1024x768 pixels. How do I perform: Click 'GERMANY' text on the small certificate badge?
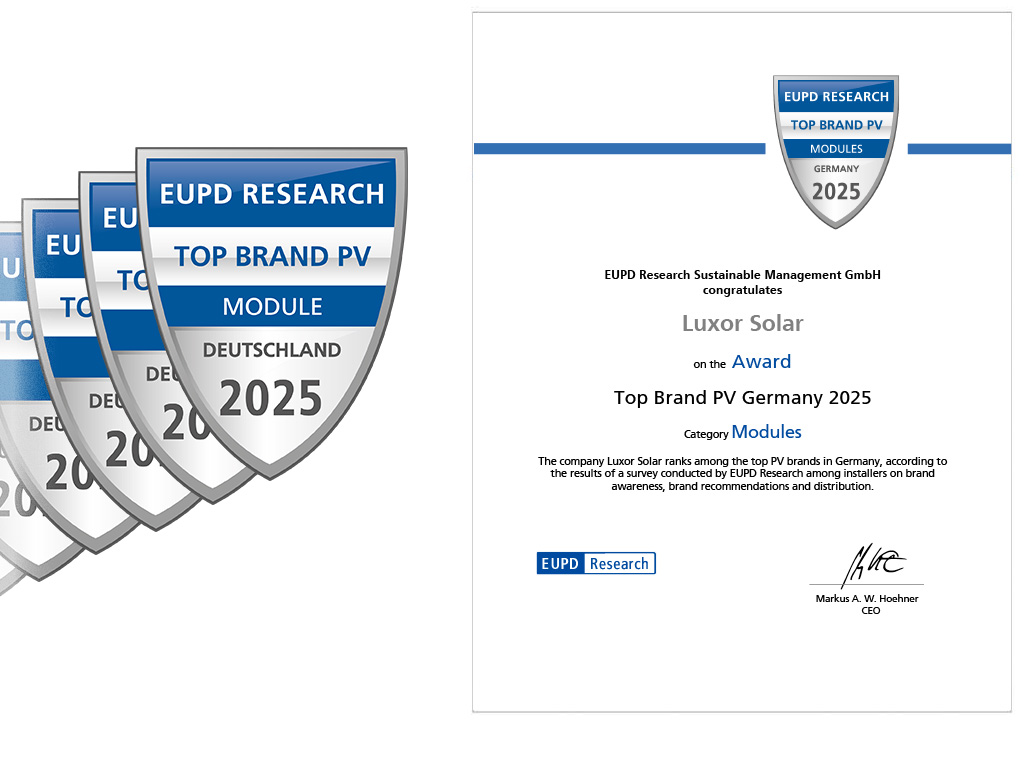pyautogui.click(x=836, y=168)
